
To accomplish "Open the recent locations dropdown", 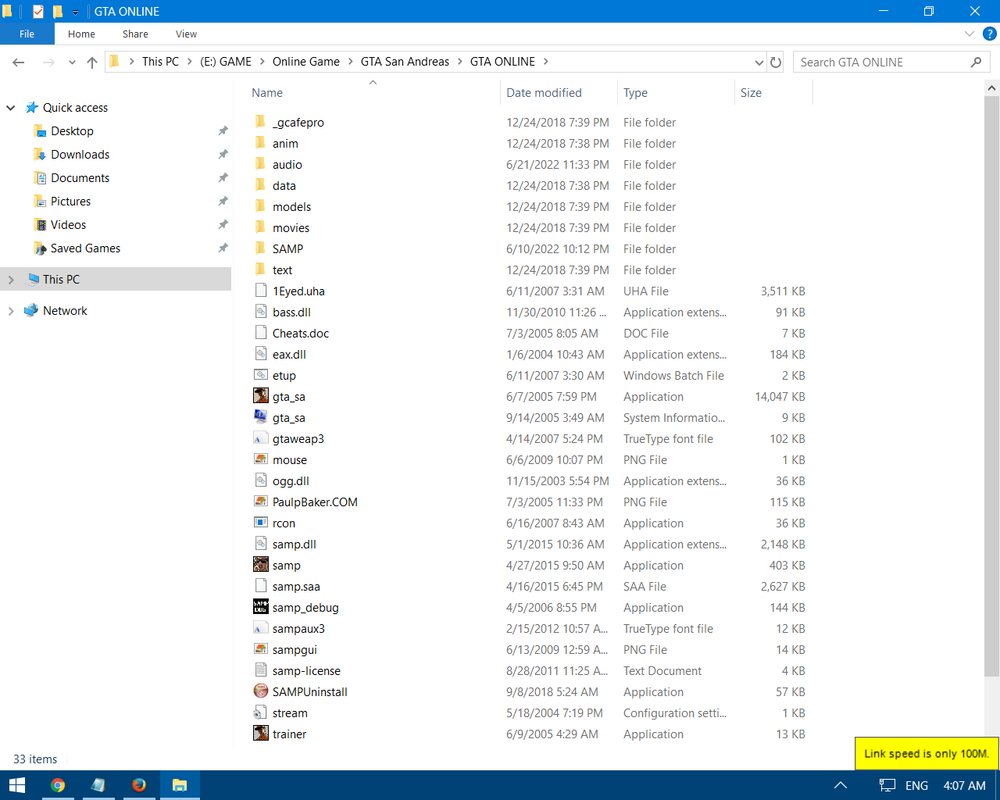I will [71, 63].
